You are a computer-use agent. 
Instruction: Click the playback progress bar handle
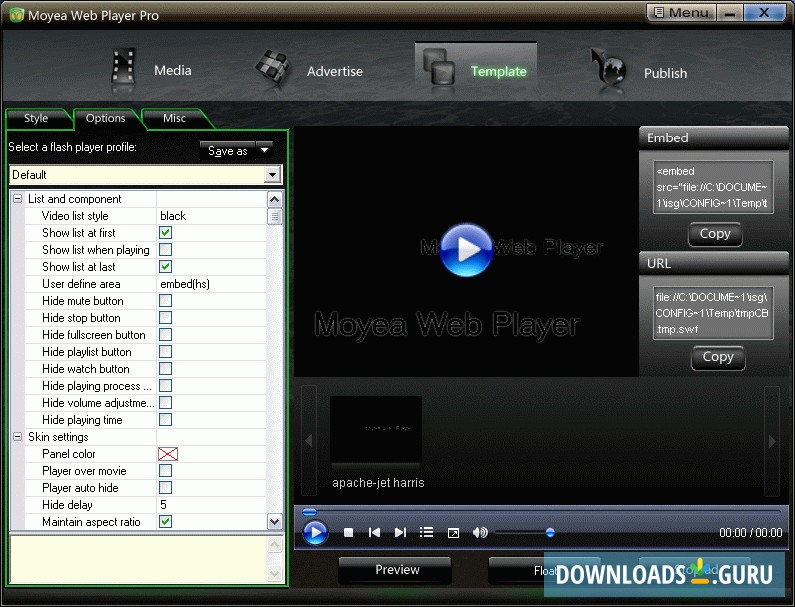coord(309,512)
